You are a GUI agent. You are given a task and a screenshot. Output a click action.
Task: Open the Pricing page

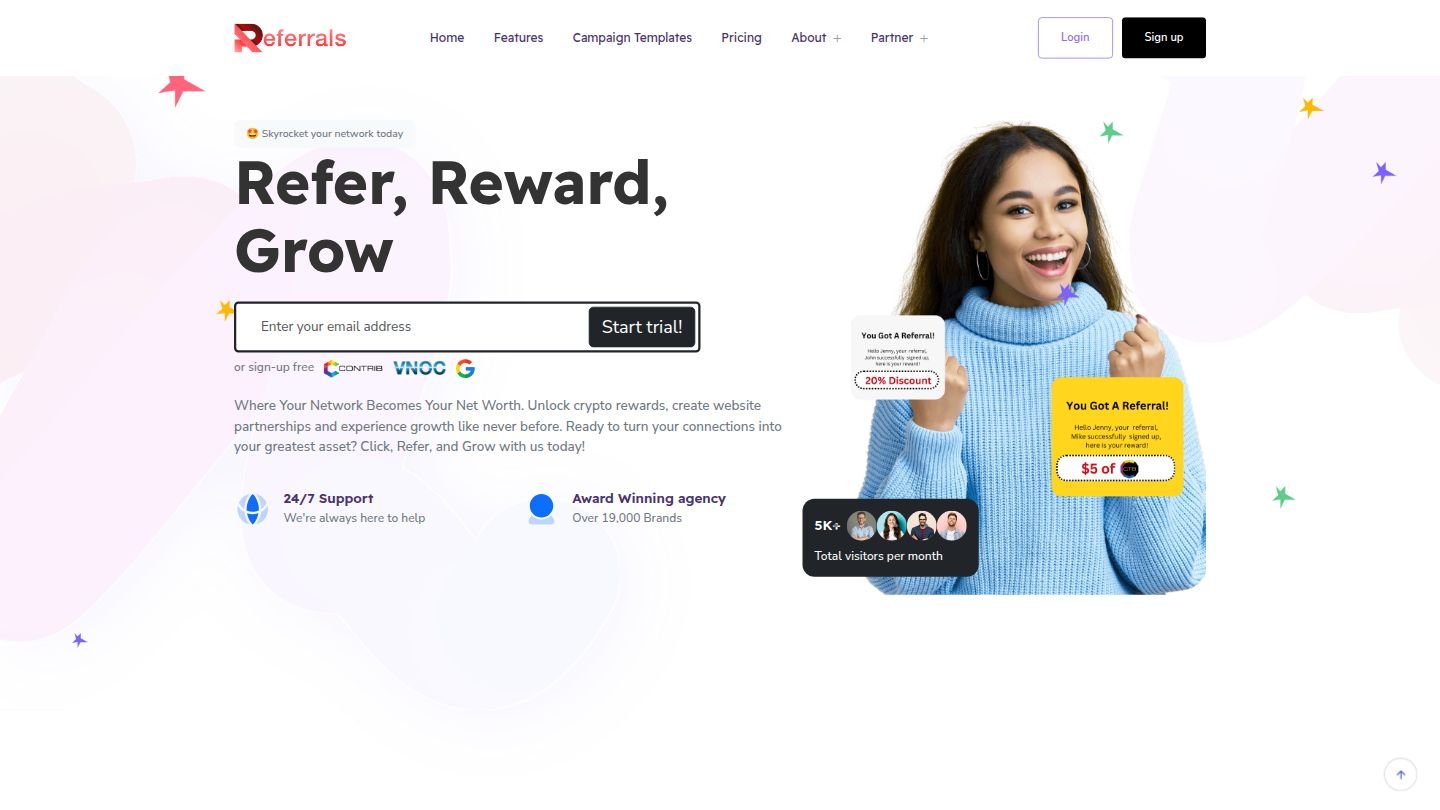pyautogui.click(x=741, y=38)
